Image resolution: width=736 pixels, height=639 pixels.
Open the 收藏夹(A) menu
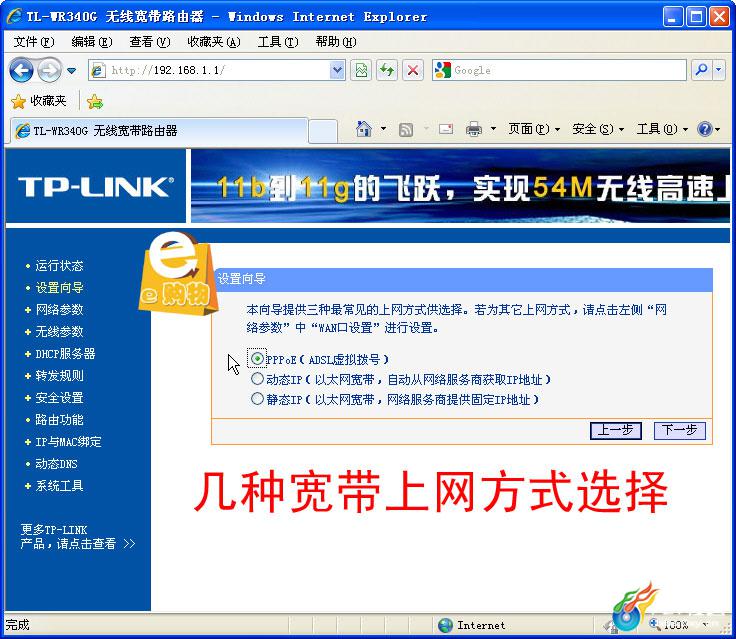(214, 42)
